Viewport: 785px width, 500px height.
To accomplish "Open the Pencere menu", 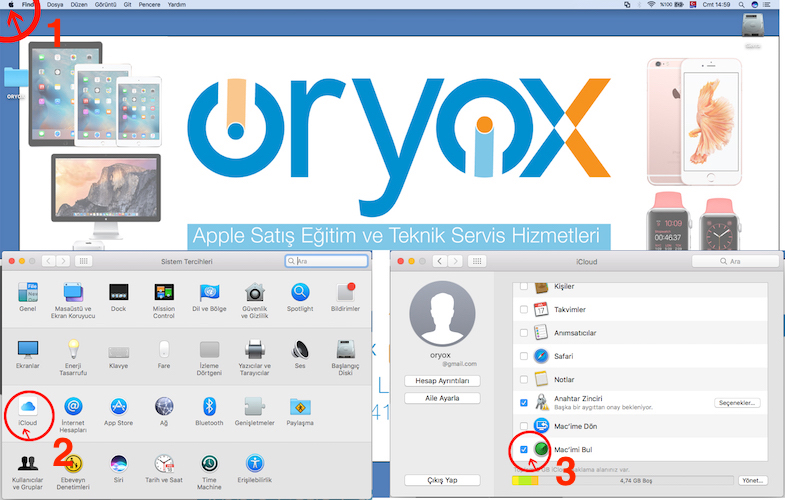I will coord(150,5).
